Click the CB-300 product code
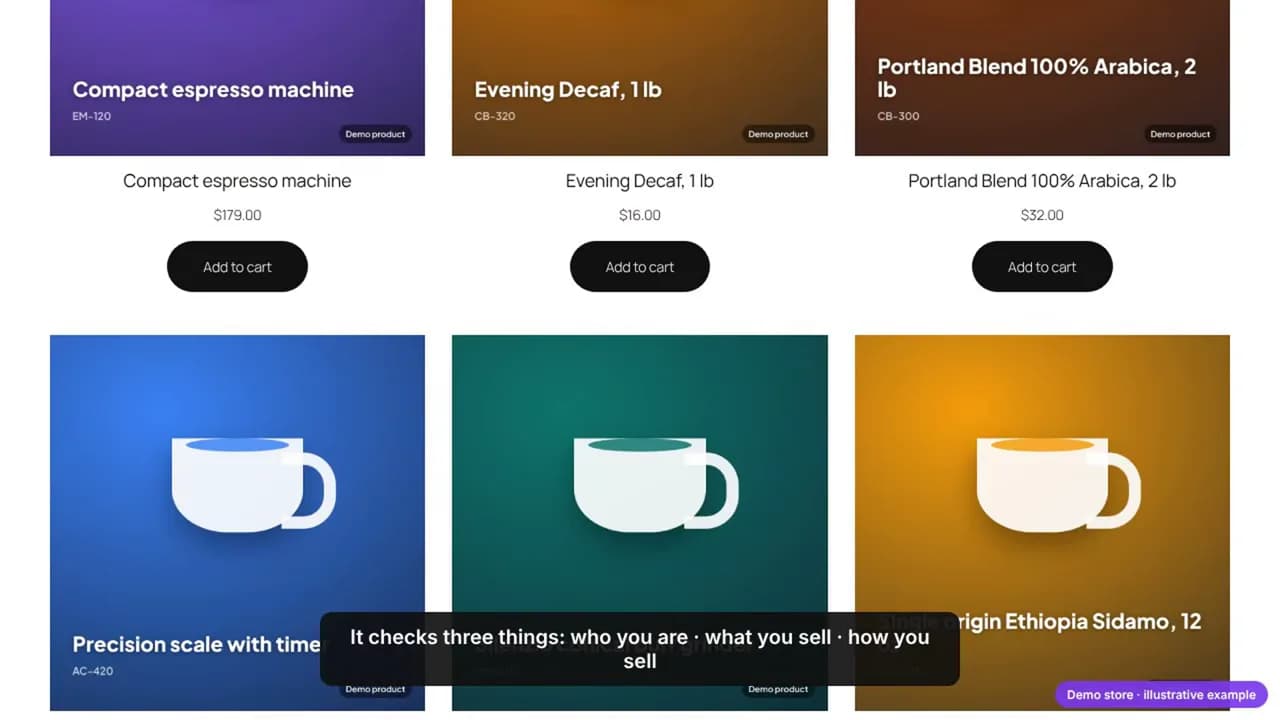 (x=898, y=116)
